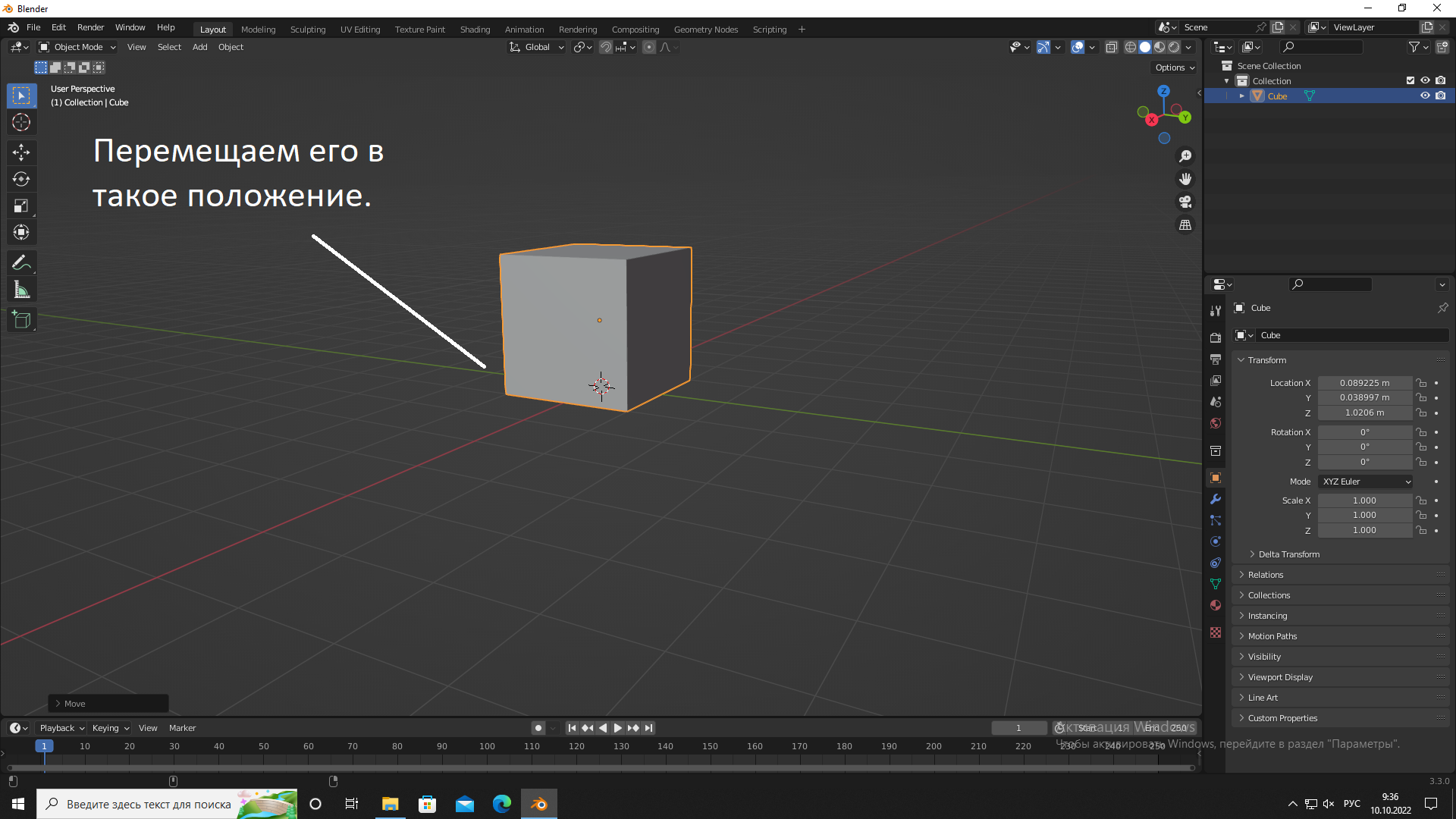
Task: Select the Transform tool
Action: (x=21, y=232)
